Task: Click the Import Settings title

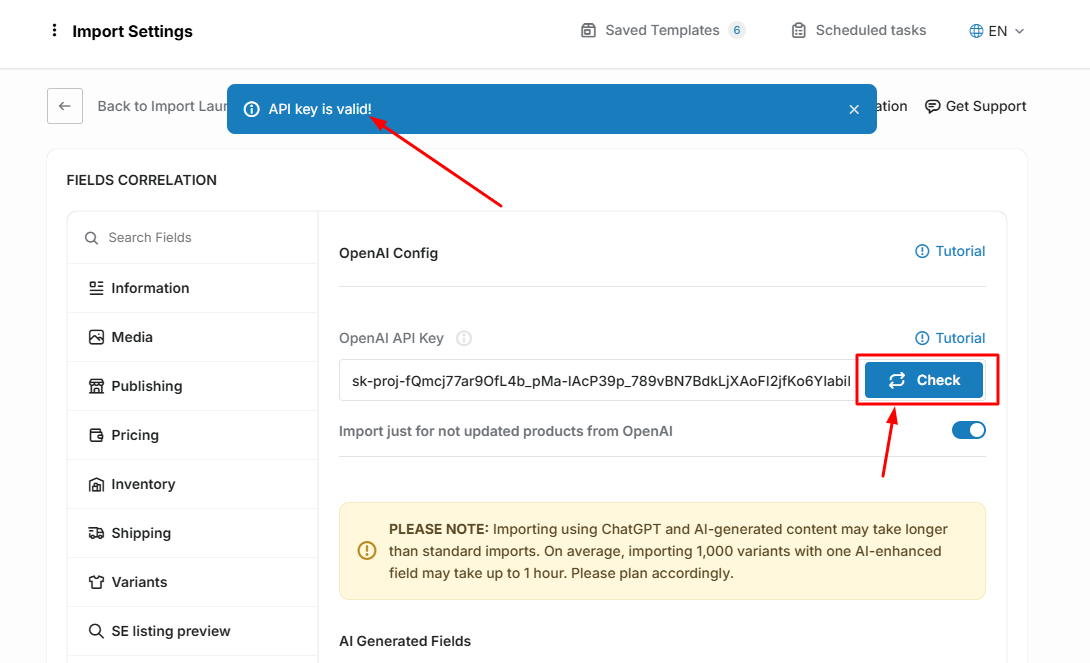Action: coord(132,31)
